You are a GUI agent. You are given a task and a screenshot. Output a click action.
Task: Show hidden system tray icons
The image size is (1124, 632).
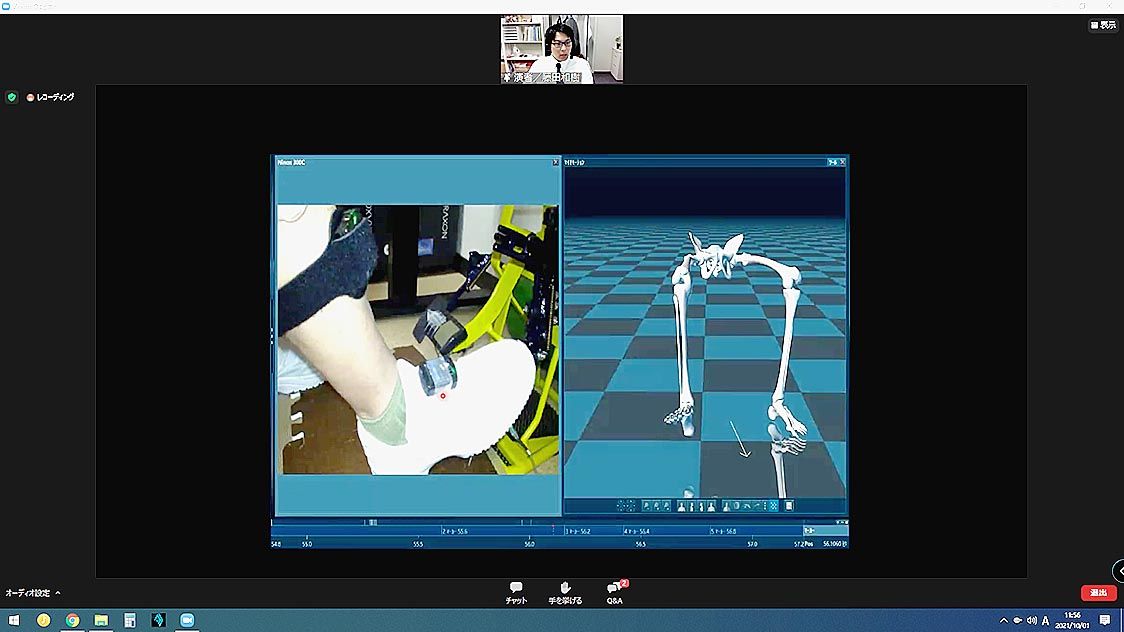1003,620
